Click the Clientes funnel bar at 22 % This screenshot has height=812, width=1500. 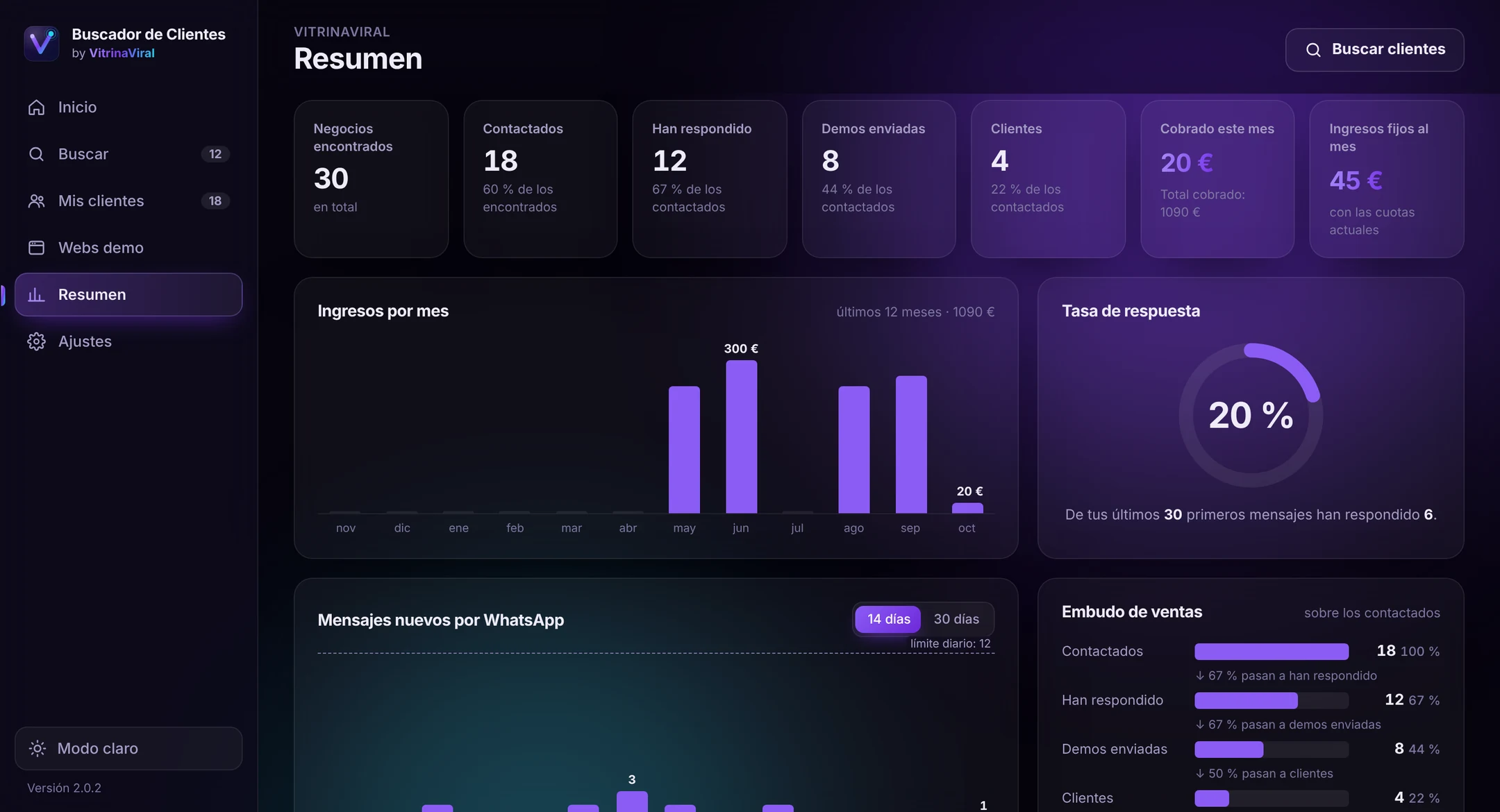(x=1272, y=798)
